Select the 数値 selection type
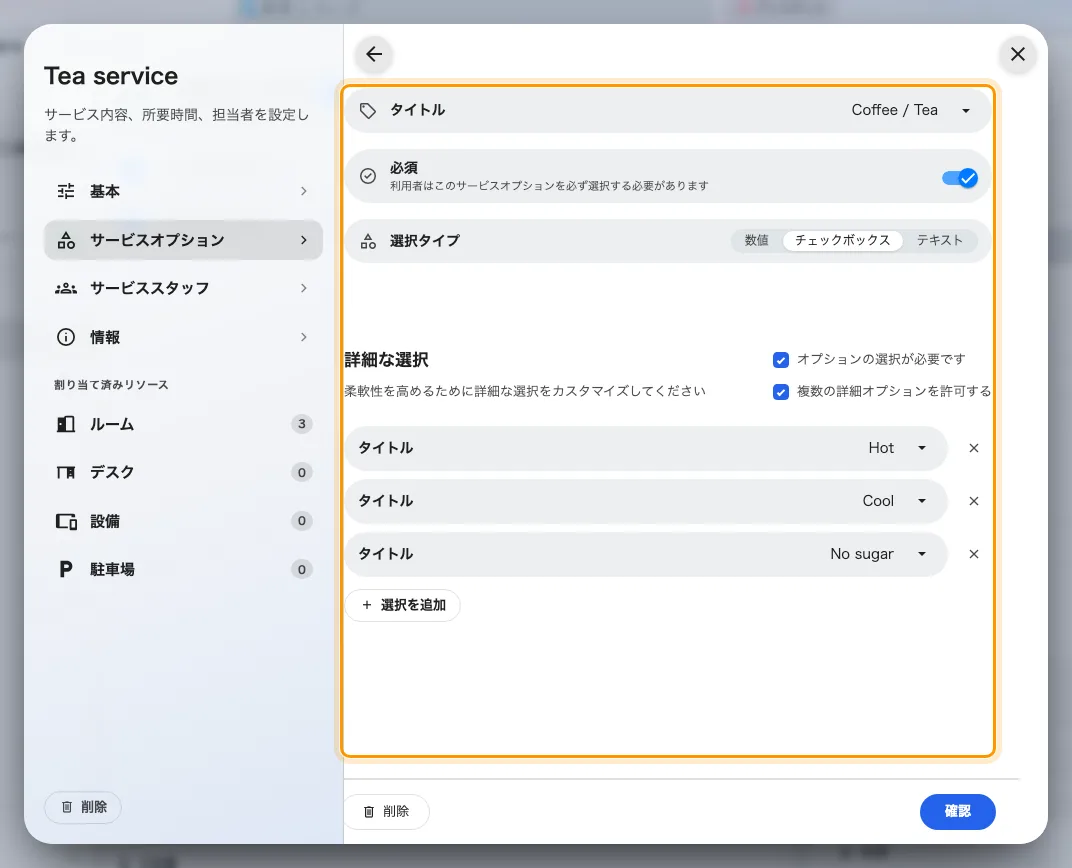The width and height of the screenshot is (1072, 868). coord(756,241)
